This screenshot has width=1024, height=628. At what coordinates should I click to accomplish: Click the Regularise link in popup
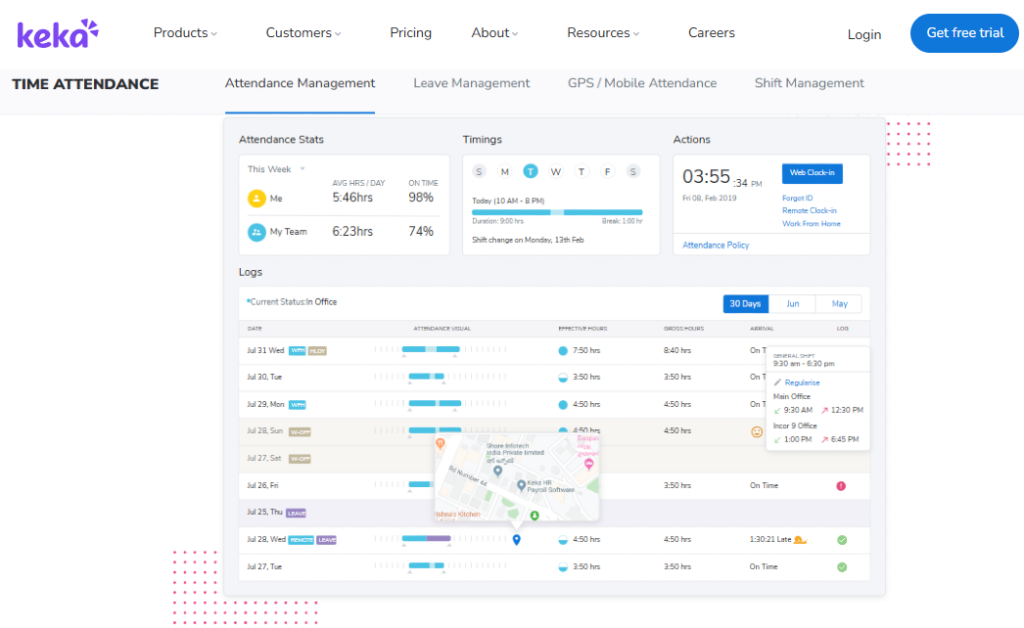tap(802, 383)
